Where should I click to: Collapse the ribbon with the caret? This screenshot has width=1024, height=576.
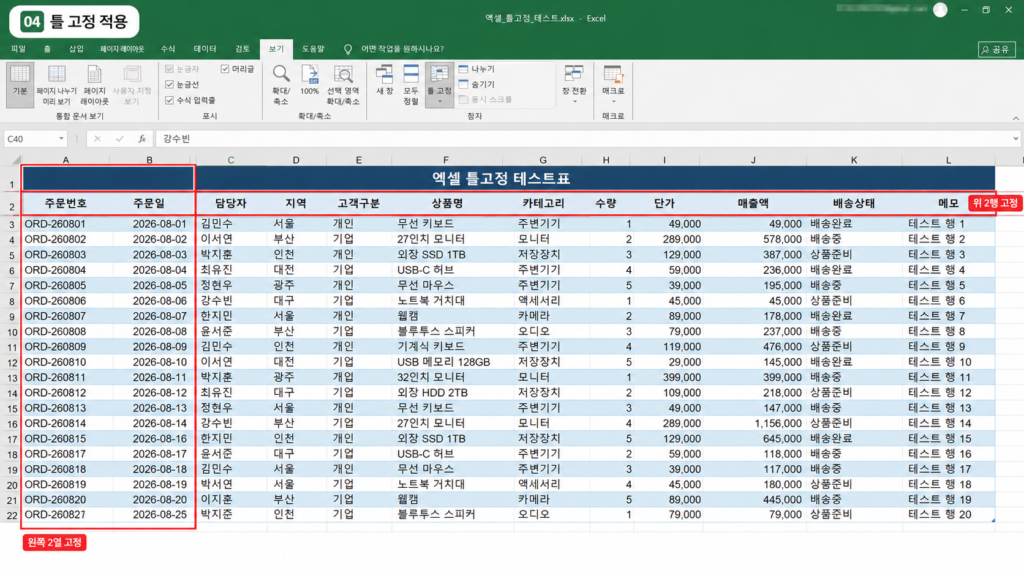1016,118
